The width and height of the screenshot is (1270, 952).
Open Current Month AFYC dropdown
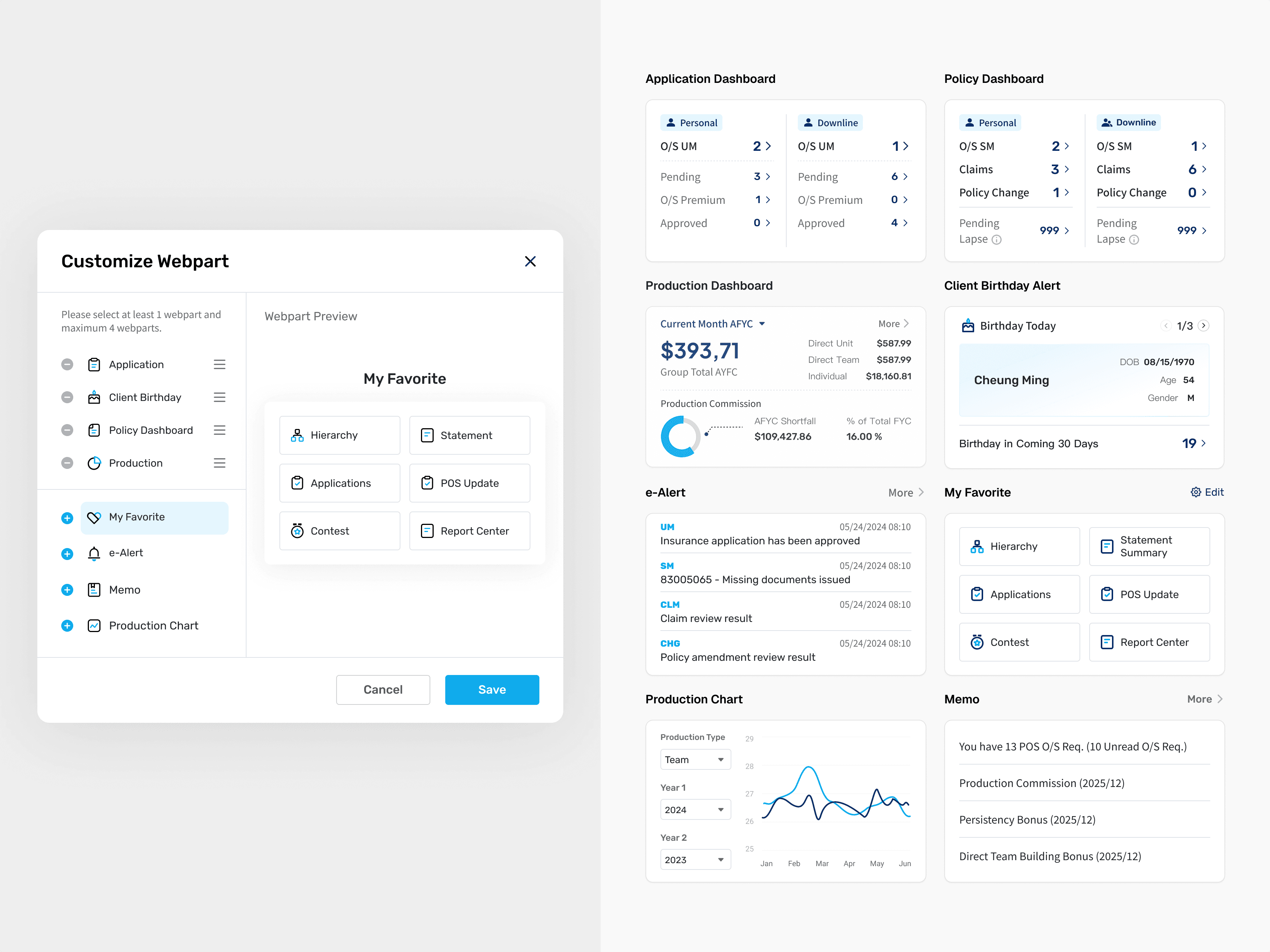coord(713,324)
